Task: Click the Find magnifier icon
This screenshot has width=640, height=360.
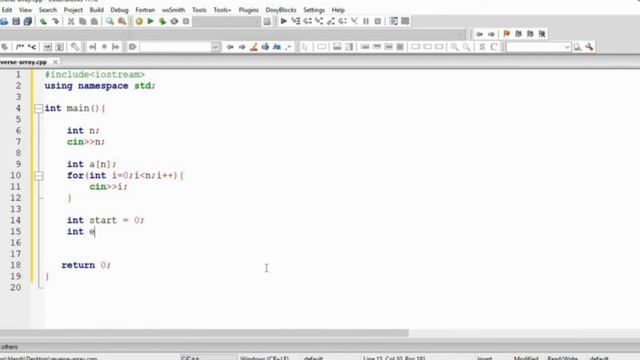Action: pyautogui.click(x=110, y=21)
